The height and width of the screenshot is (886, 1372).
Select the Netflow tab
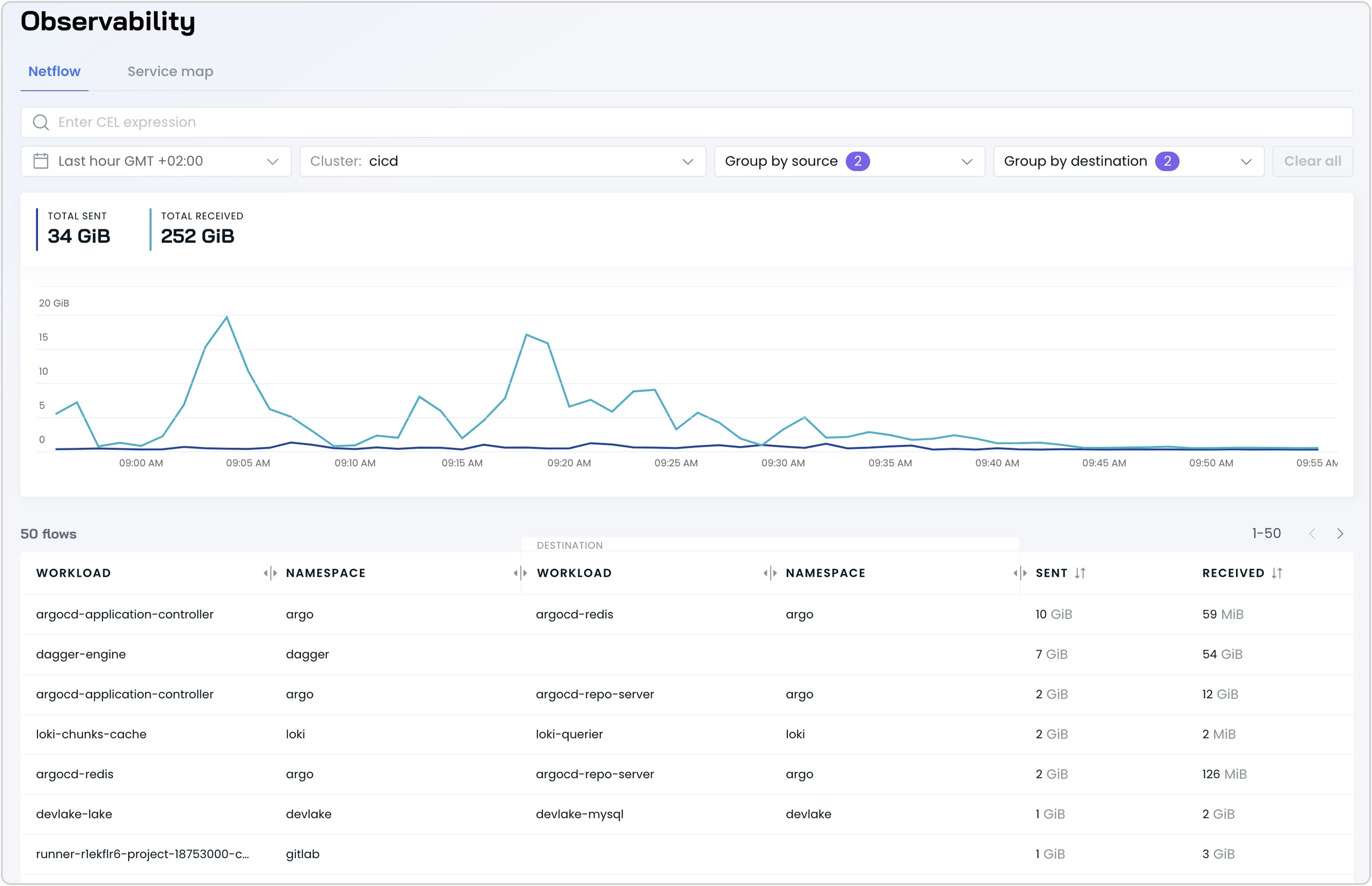54,71
